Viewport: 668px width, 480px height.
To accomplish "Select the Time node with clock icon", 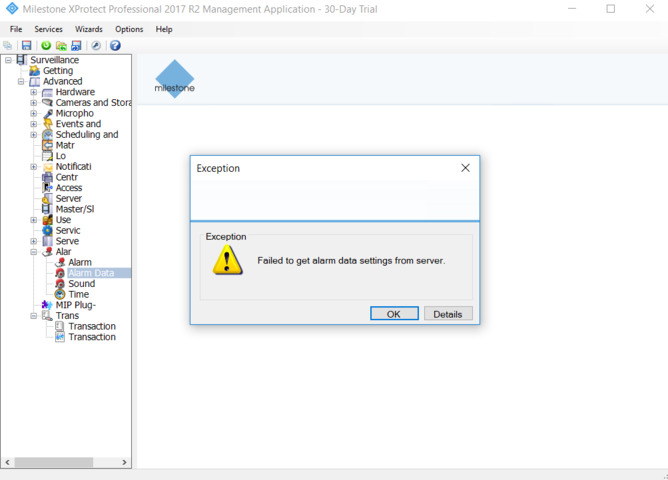I will (x=78, y=295).
